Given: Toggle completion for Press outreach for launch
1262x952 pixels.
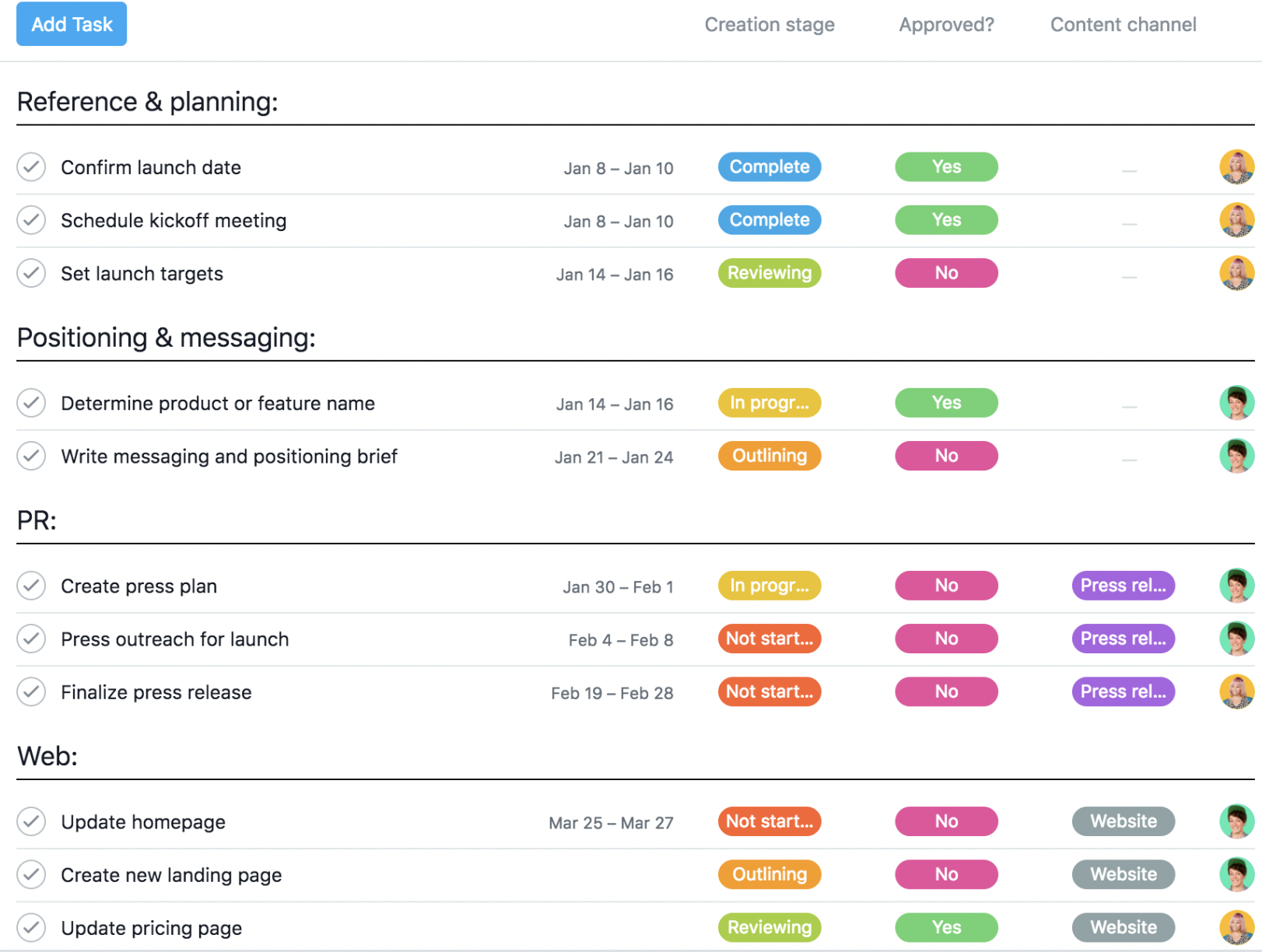Looking at the screenshot, I should [x=31, y=639].
